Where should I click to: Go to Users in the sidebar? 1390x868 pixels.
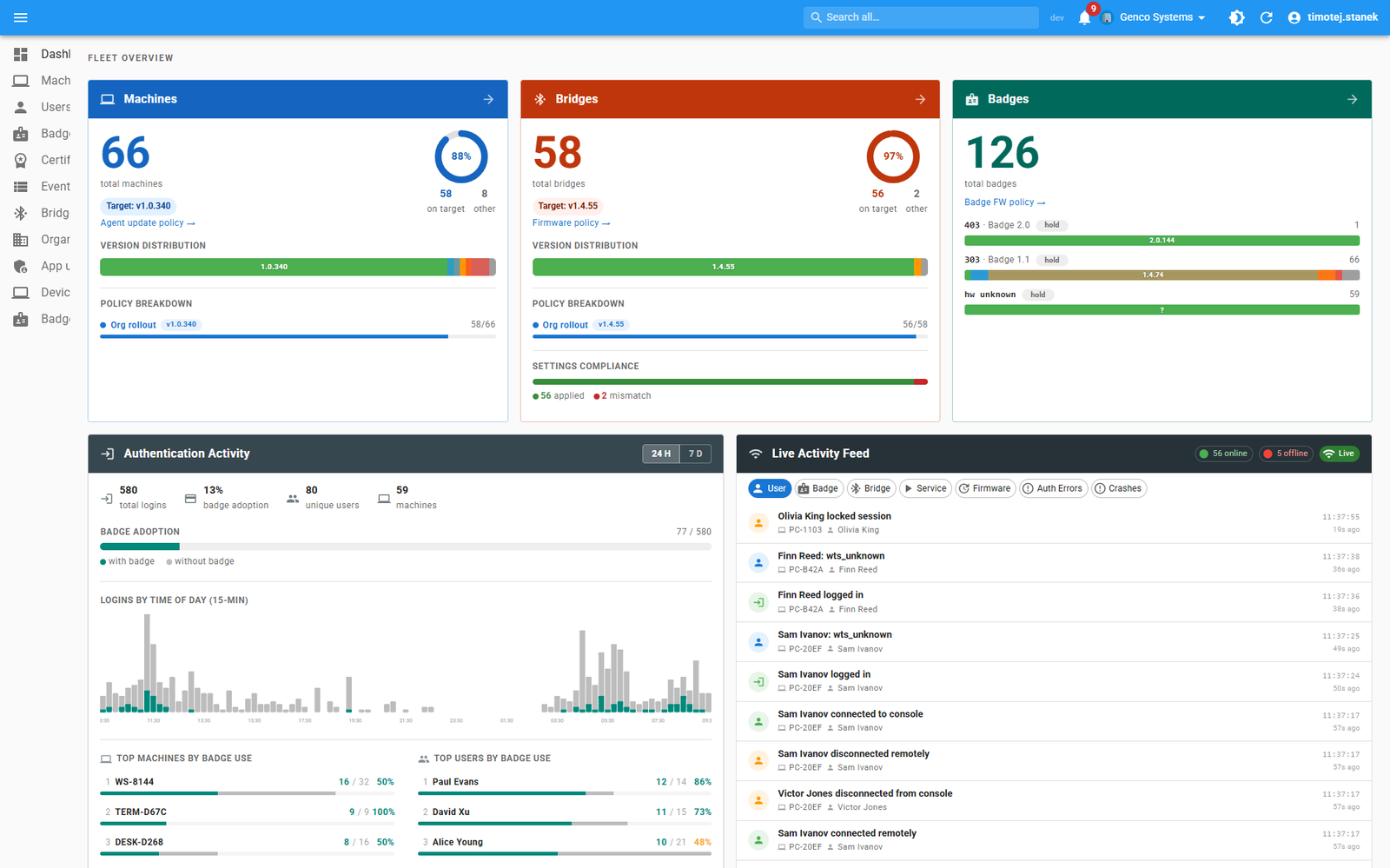[42, 107]
